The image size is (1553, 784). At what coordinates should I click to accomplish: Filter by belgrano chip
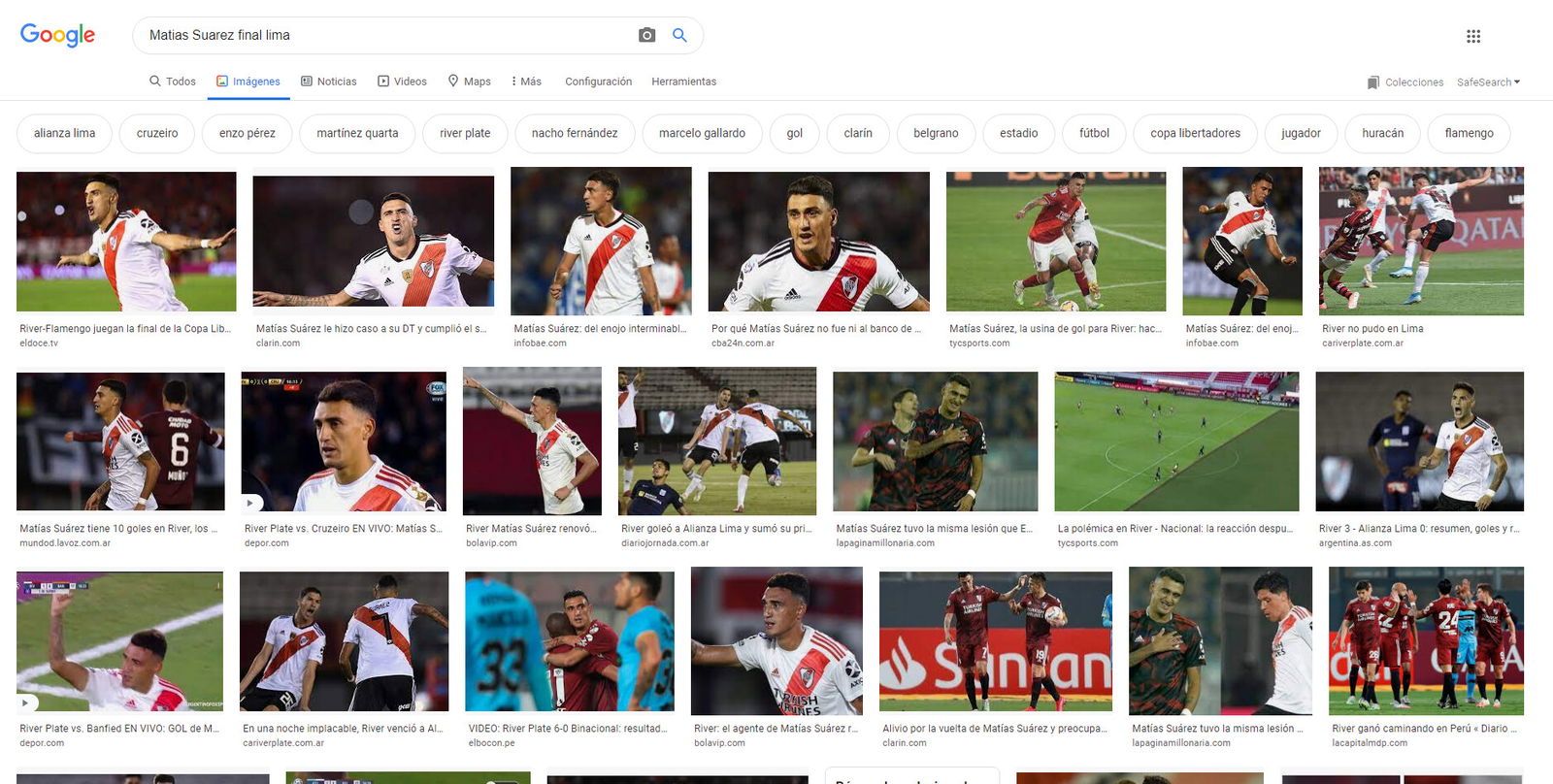pyautogui.click(x=936, y=133)
